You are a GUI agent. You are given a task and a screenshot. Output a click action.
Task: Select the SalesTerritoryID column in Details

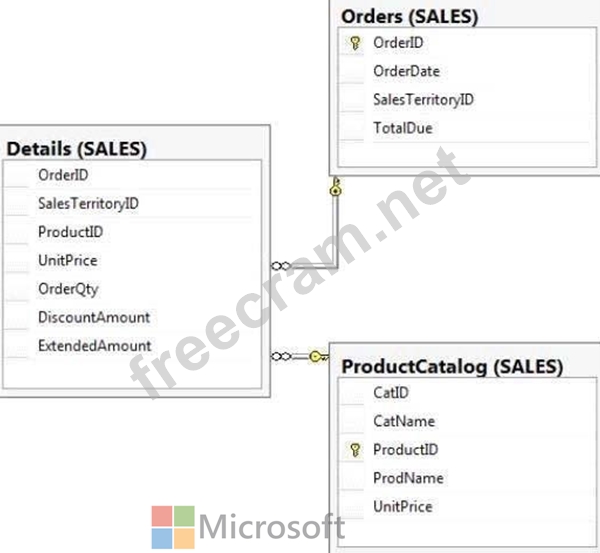(x=132, y=204)
